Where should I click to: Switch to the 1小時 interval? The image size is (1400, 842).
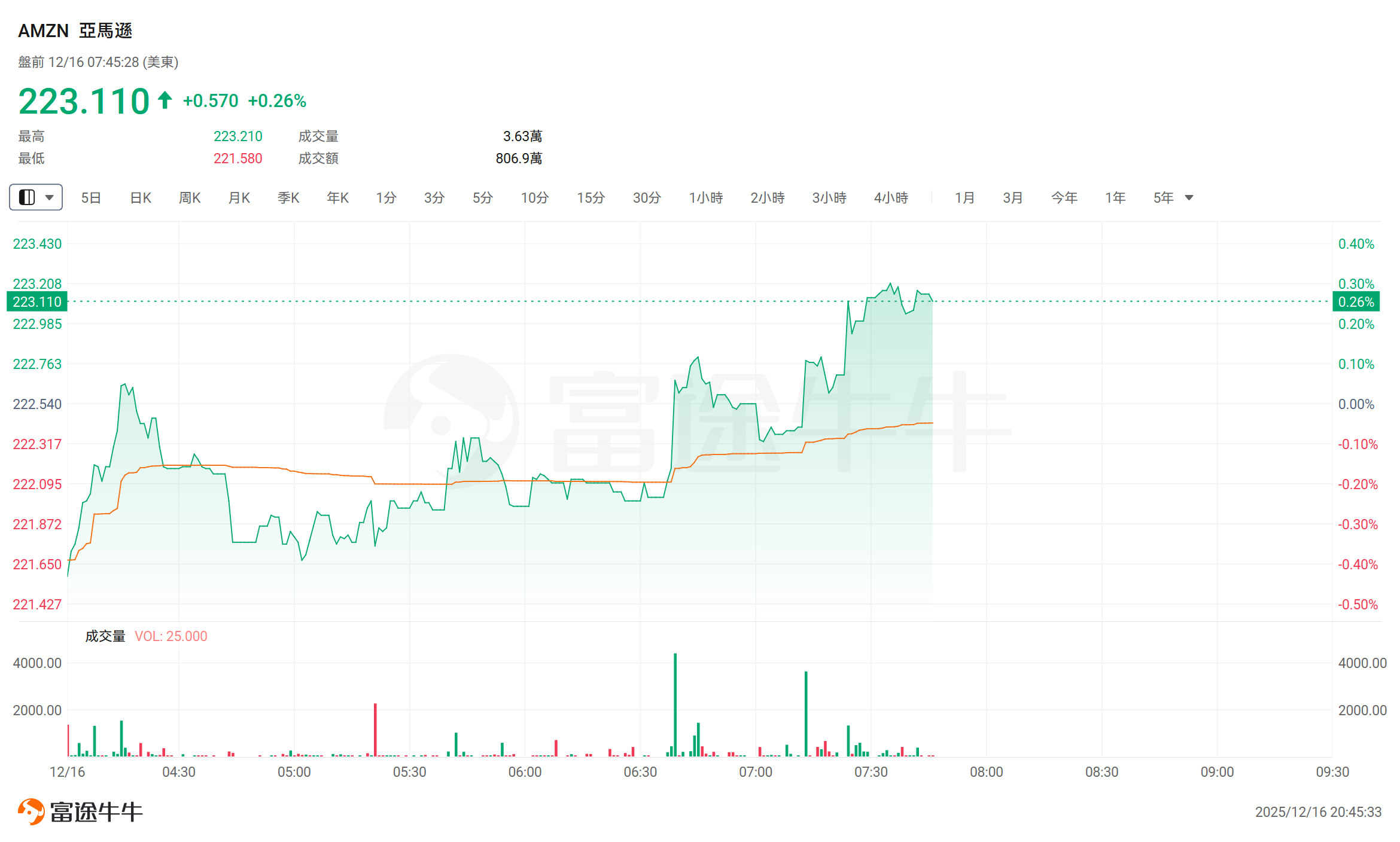click(706, 198)
